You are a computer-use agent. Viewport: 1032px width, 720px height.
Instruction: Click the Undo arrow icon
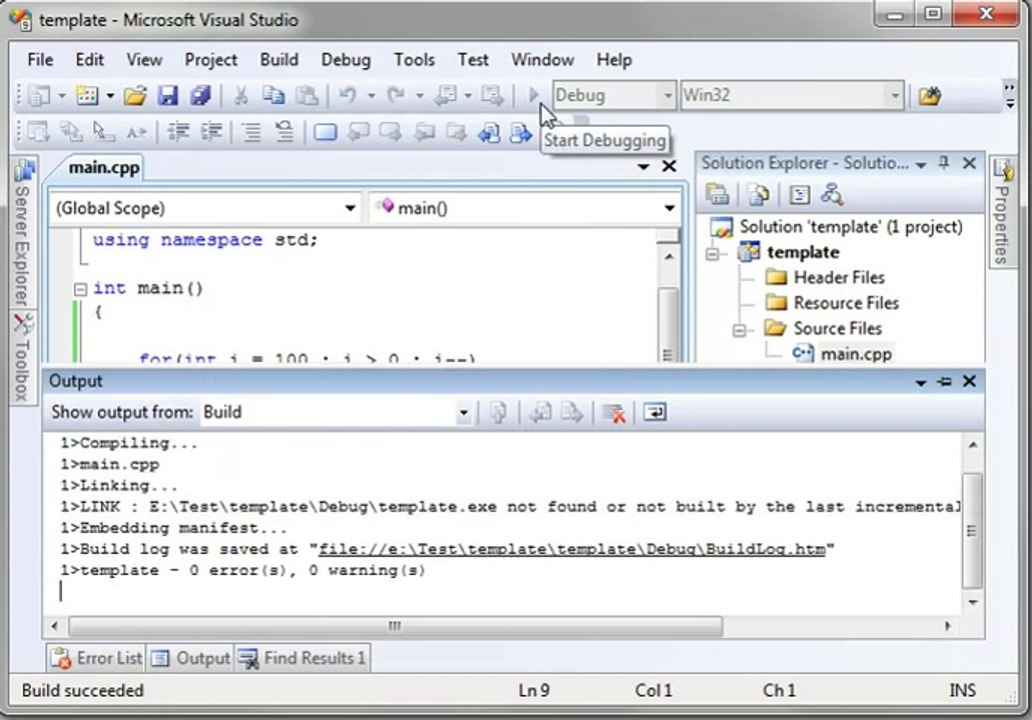[348, 96]
